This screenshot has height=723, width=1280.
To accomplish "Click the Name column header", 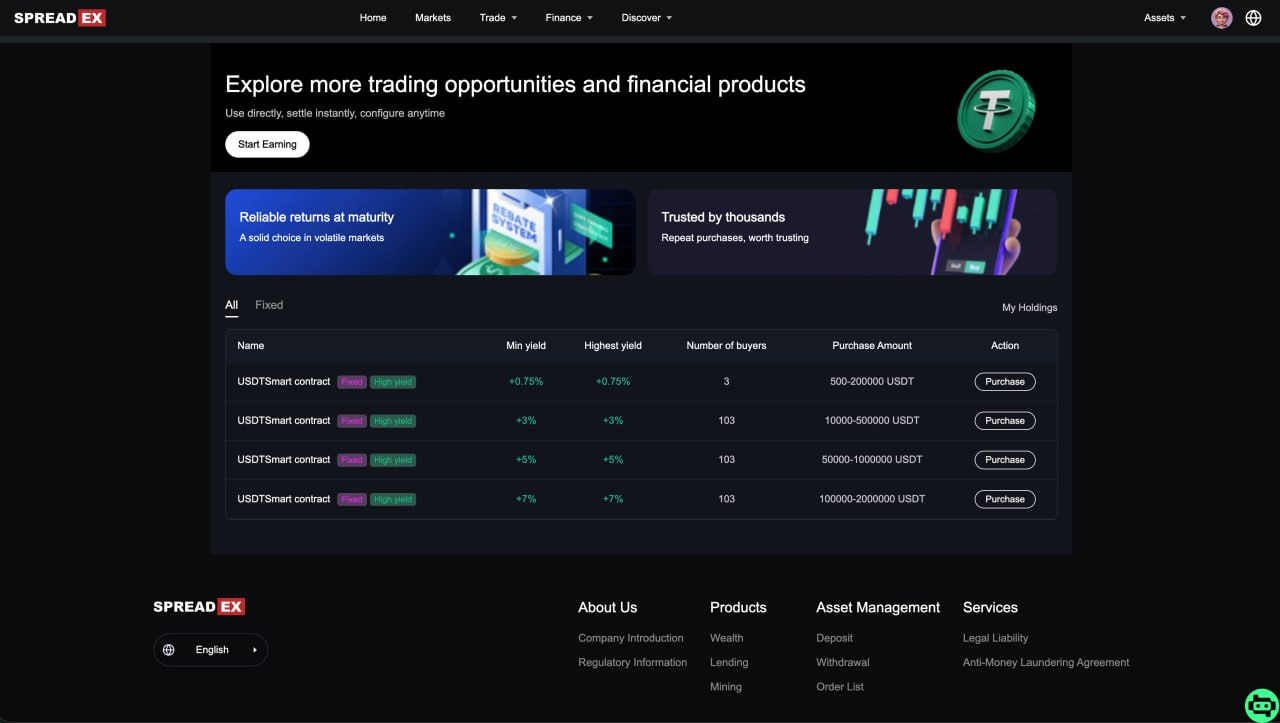I will [251, 346].
